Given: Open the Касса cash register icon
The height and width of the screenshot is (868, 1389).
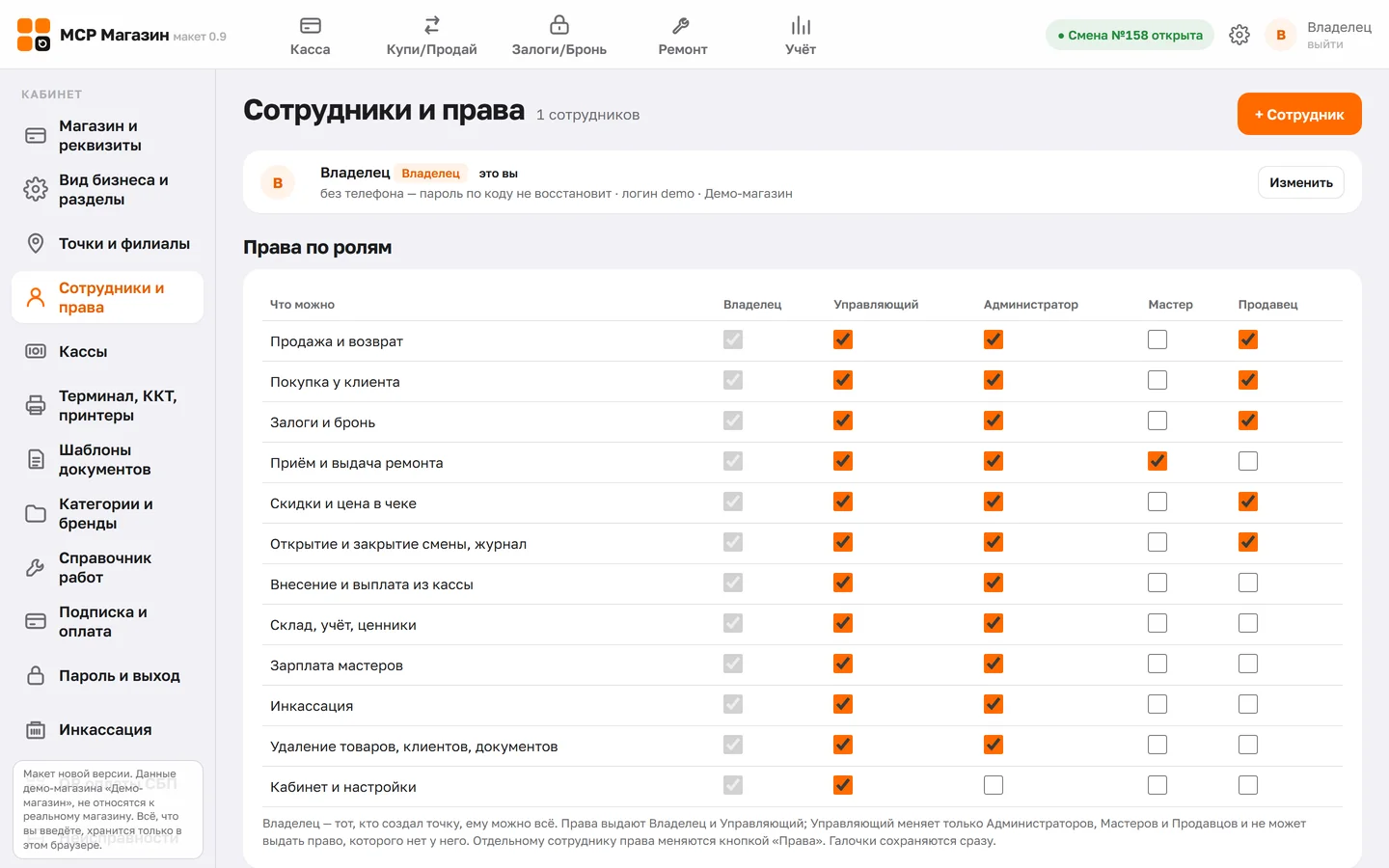Looking at the screenshot, I should pos(311,25).
